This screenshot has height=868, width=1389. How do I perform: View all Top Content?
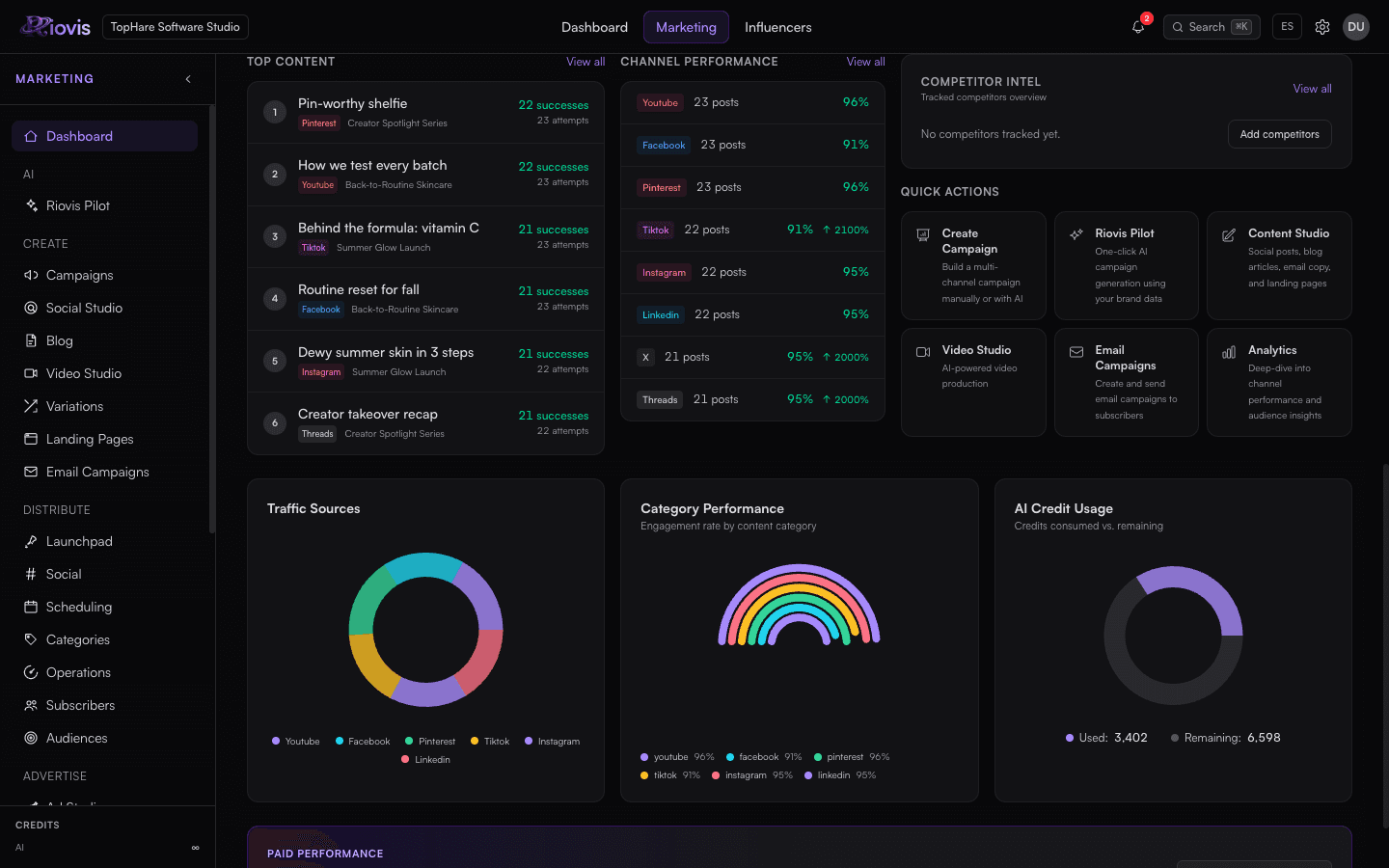586,62
